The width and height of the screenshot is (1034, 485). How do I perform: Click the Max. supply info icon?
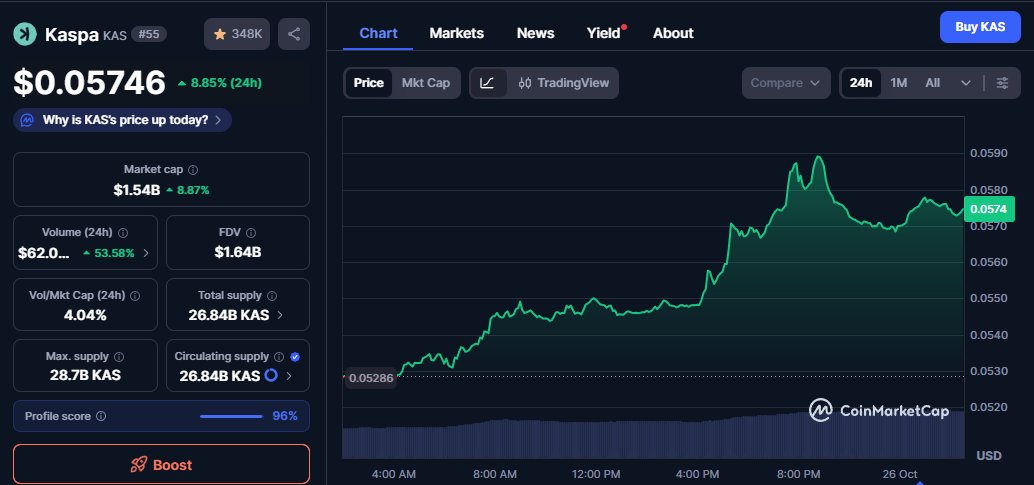(119, 356)
